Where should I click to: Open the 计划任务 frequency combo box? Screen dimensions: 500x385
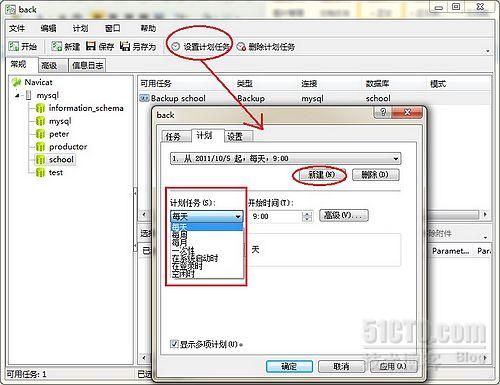tap(207, 217)
